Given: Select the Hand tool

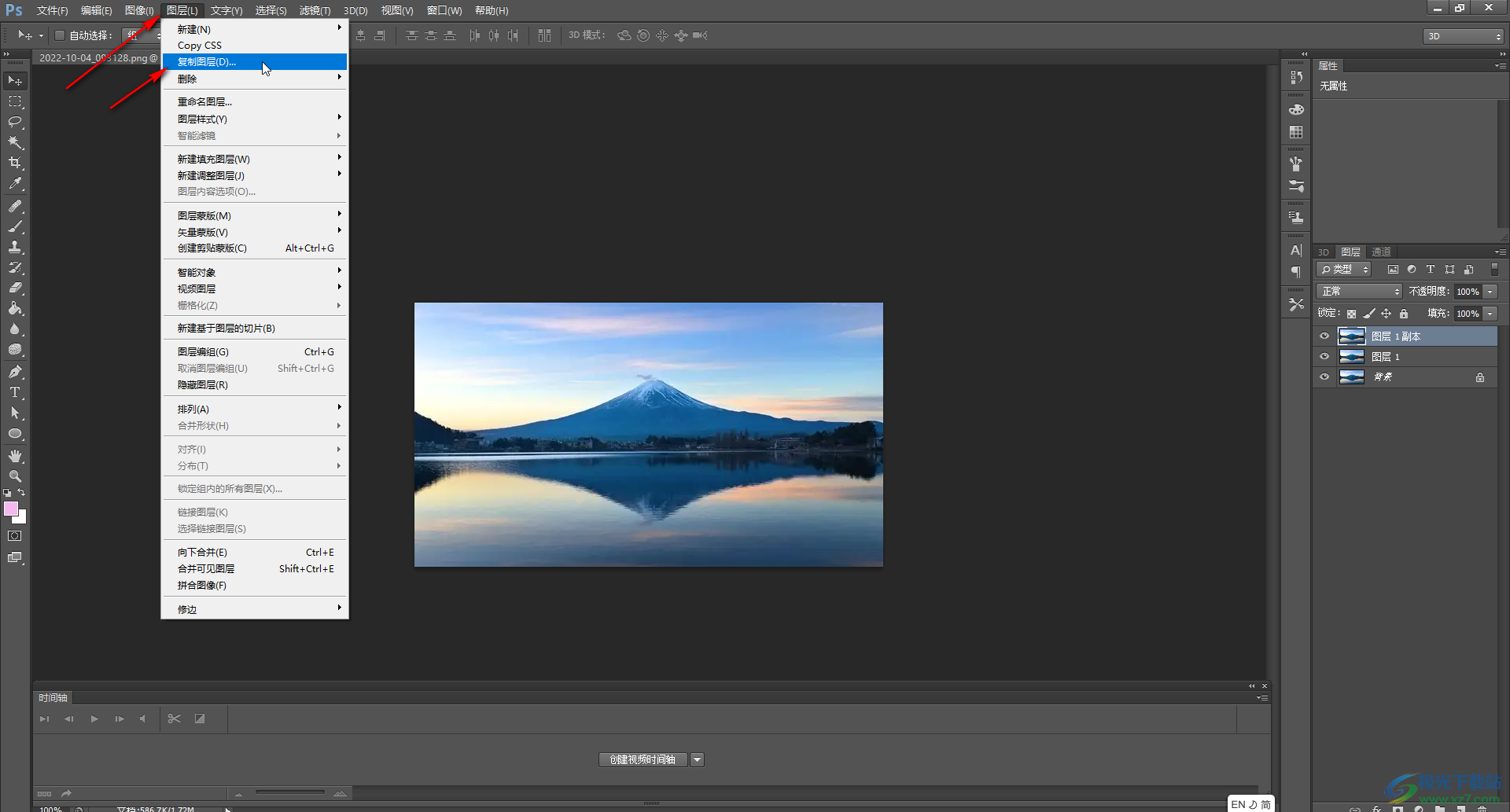Looking at the screenshot, I should 15,456.
